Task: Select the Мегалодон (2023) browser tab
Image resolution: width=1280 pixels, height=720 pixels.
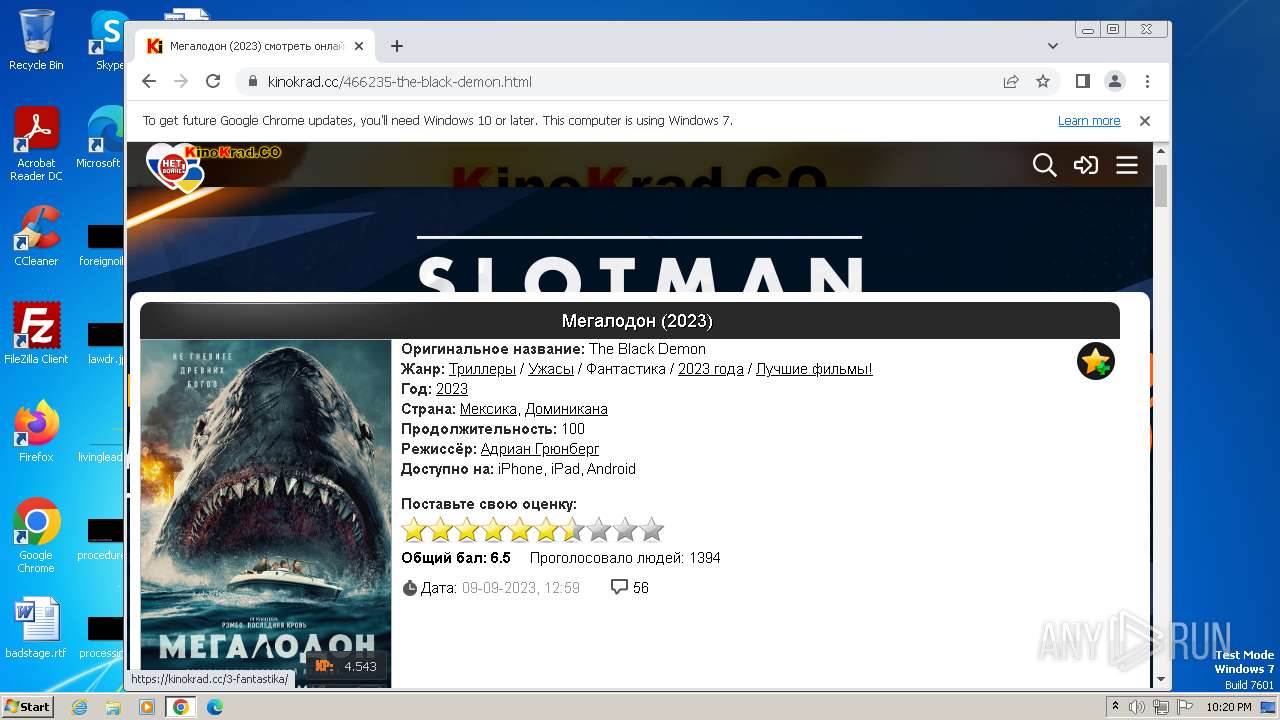Action: 255,46
